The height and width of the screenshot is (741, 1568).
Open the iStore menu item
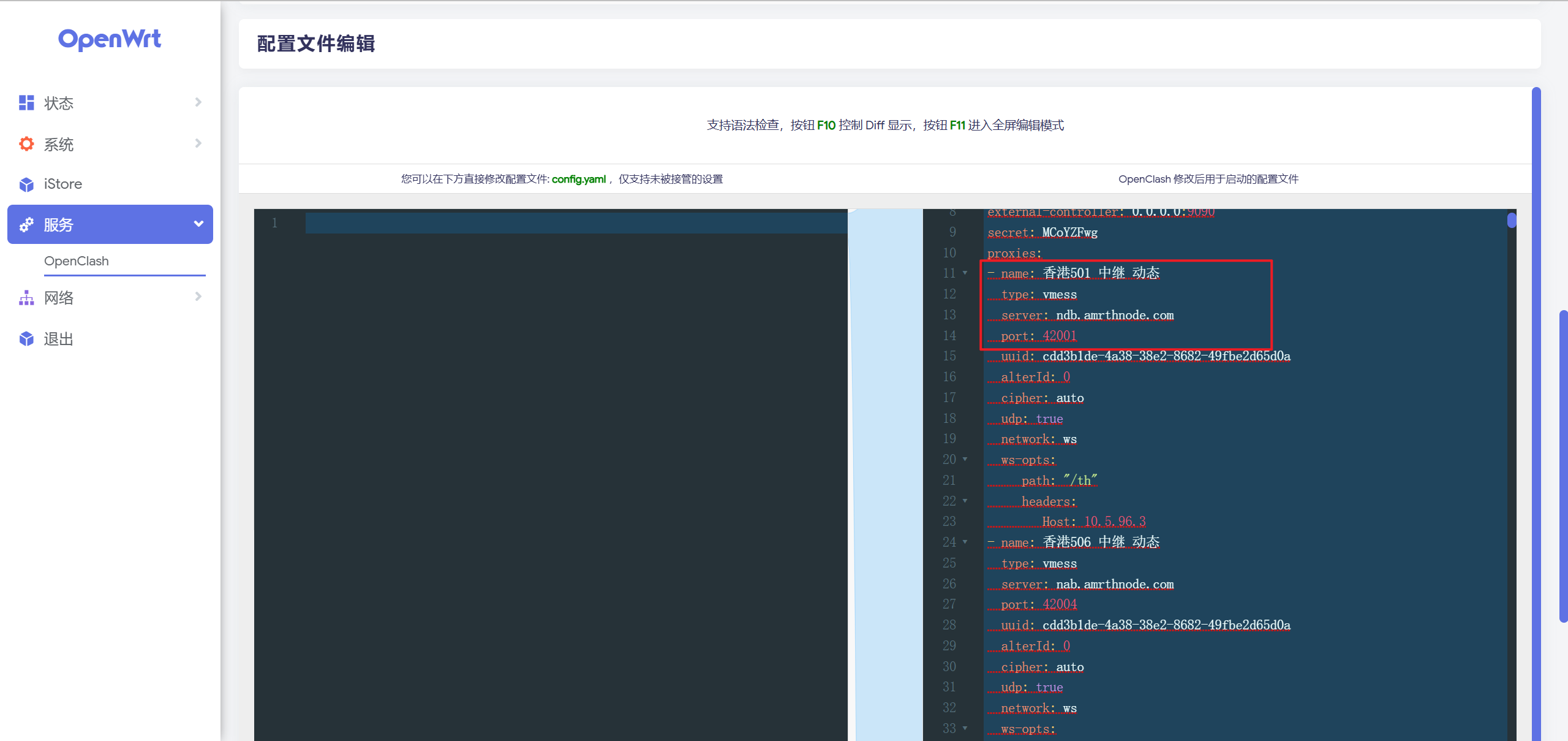pyautogui.click(x=63, y=184)
